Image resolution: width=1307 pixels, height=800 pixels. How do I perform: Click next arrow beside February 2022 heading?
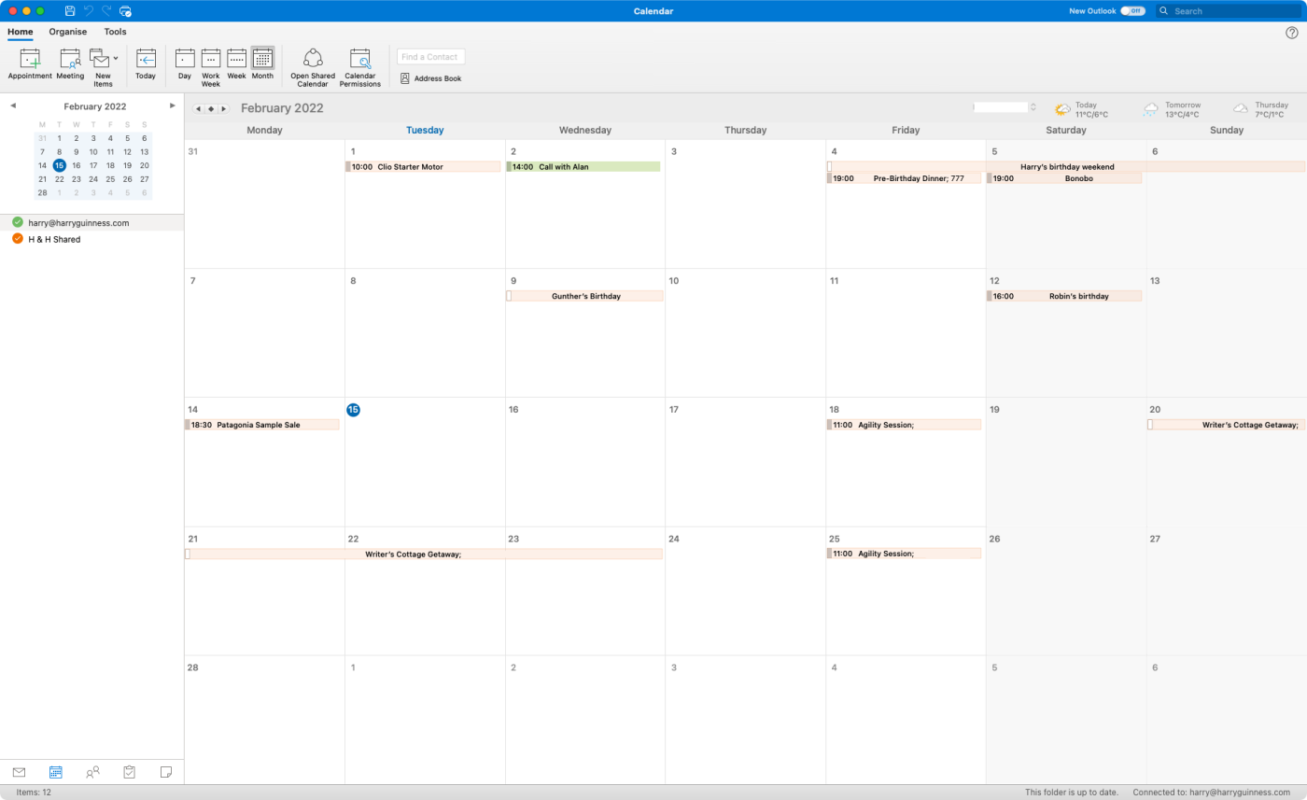[x=223, y=108]
